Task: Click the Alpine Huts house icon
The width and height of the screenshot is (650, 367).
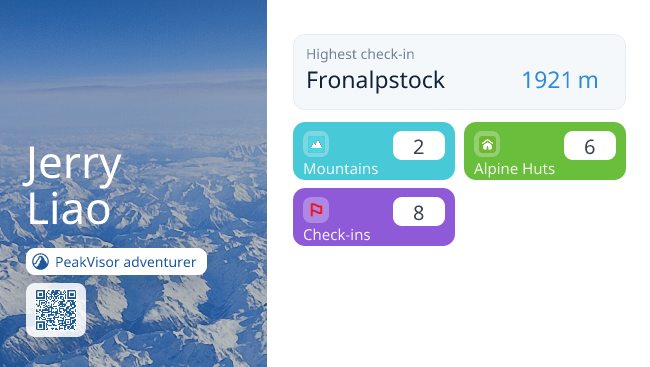Action: coord(487,144)
